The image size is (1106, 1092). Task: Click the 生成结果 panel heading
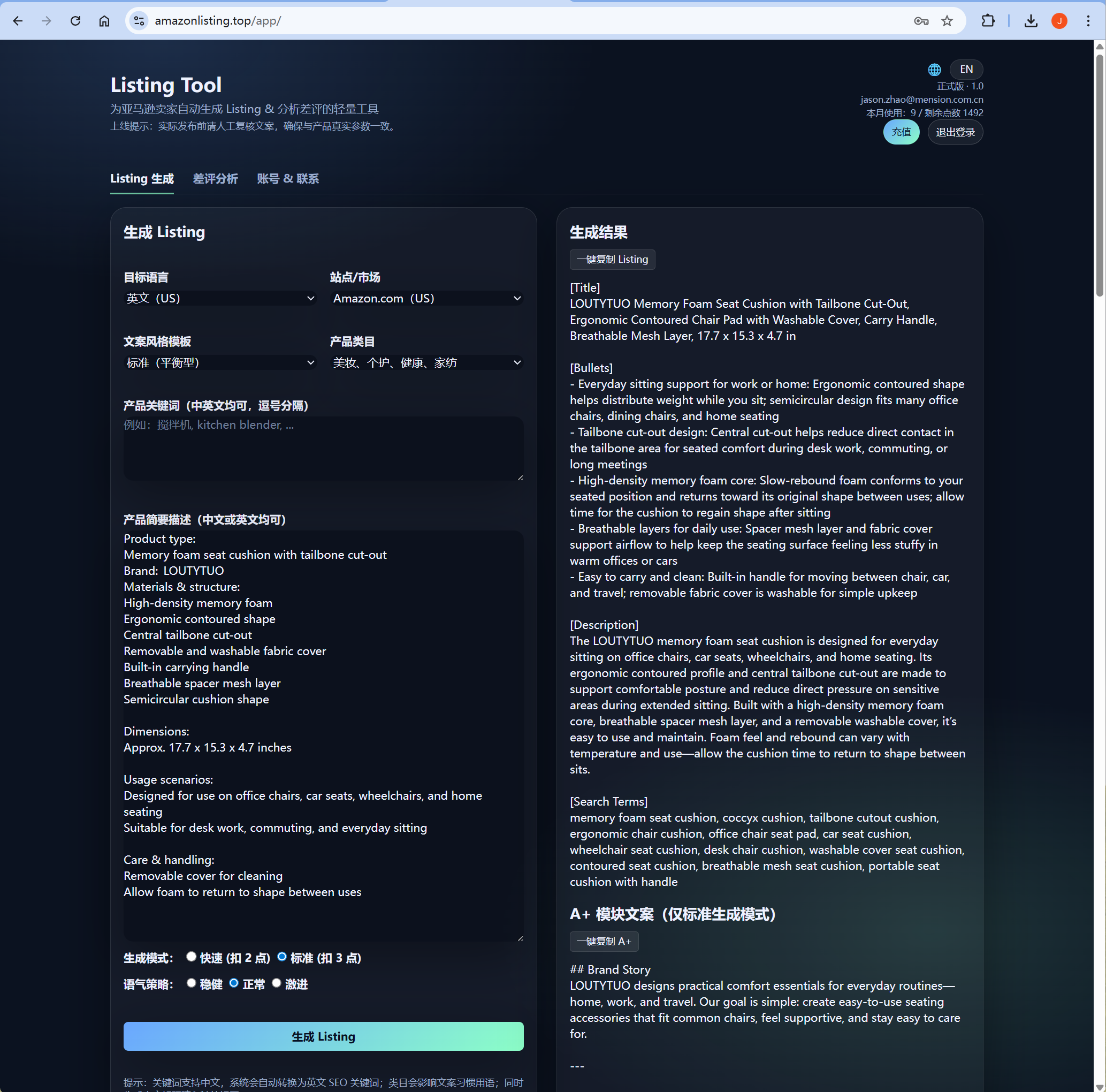tap(598, 232)
